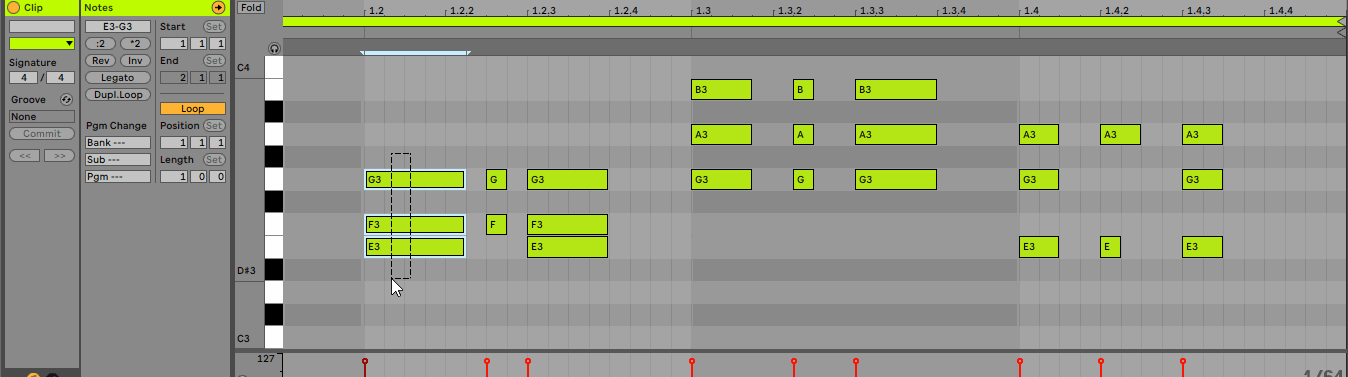Click the Commit groove button
Screen dimensions: 1348x377
click(42, 134)
